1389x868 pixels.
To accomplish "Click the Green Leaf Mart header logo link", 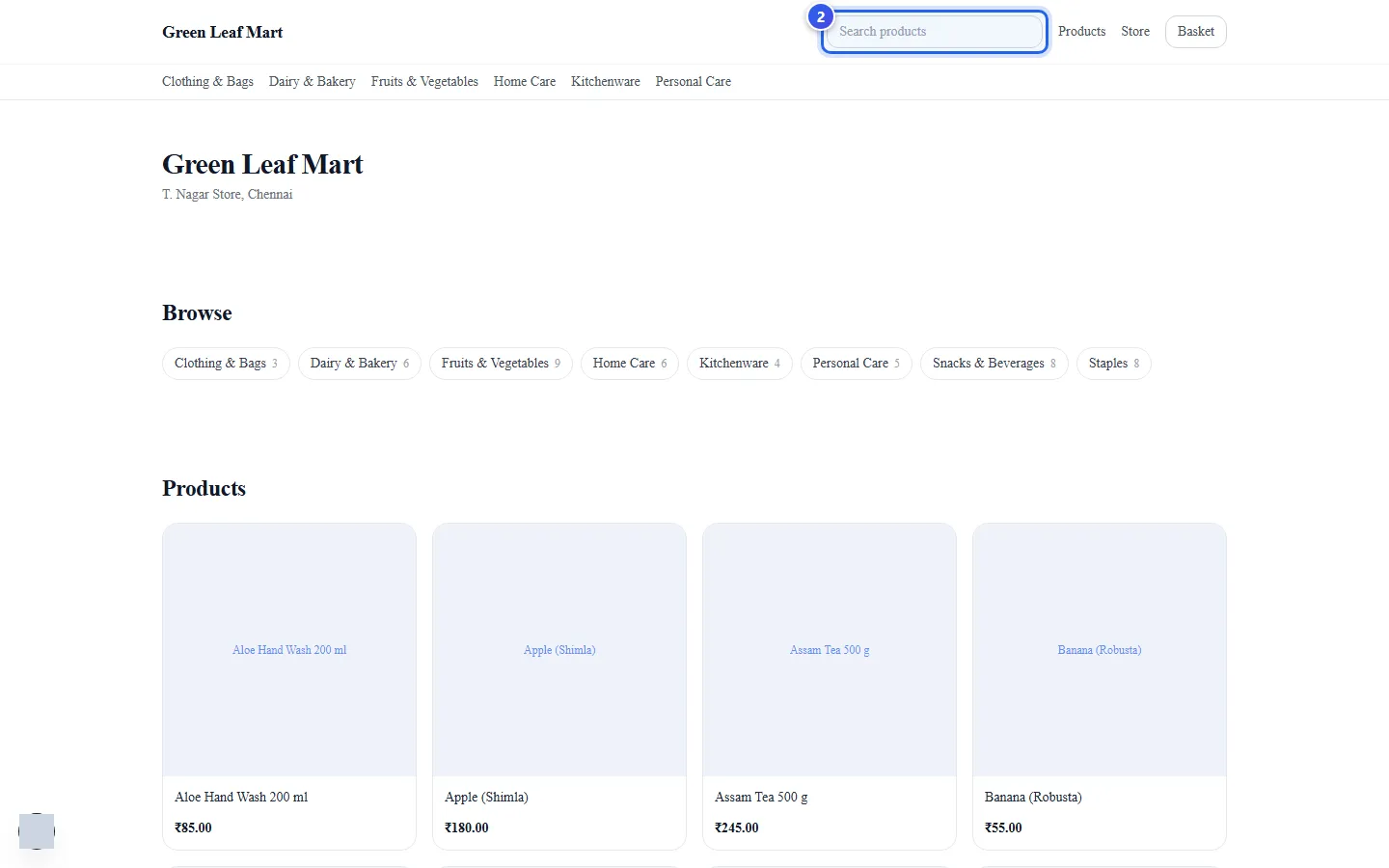I will 223,32.
